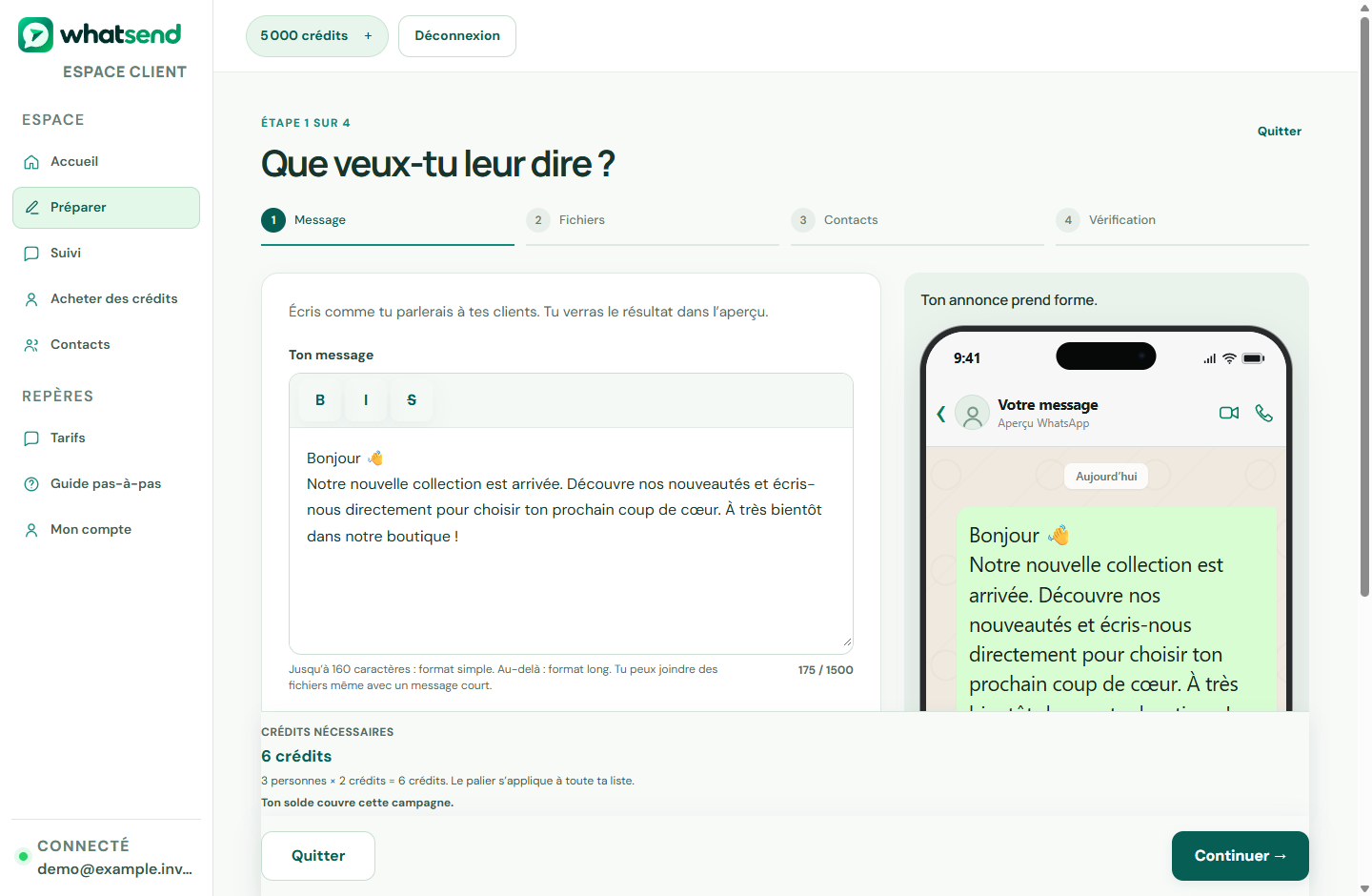Click the Acheter des crédits person icon
Screen dimensions: 1372x896
coord(31,299)
